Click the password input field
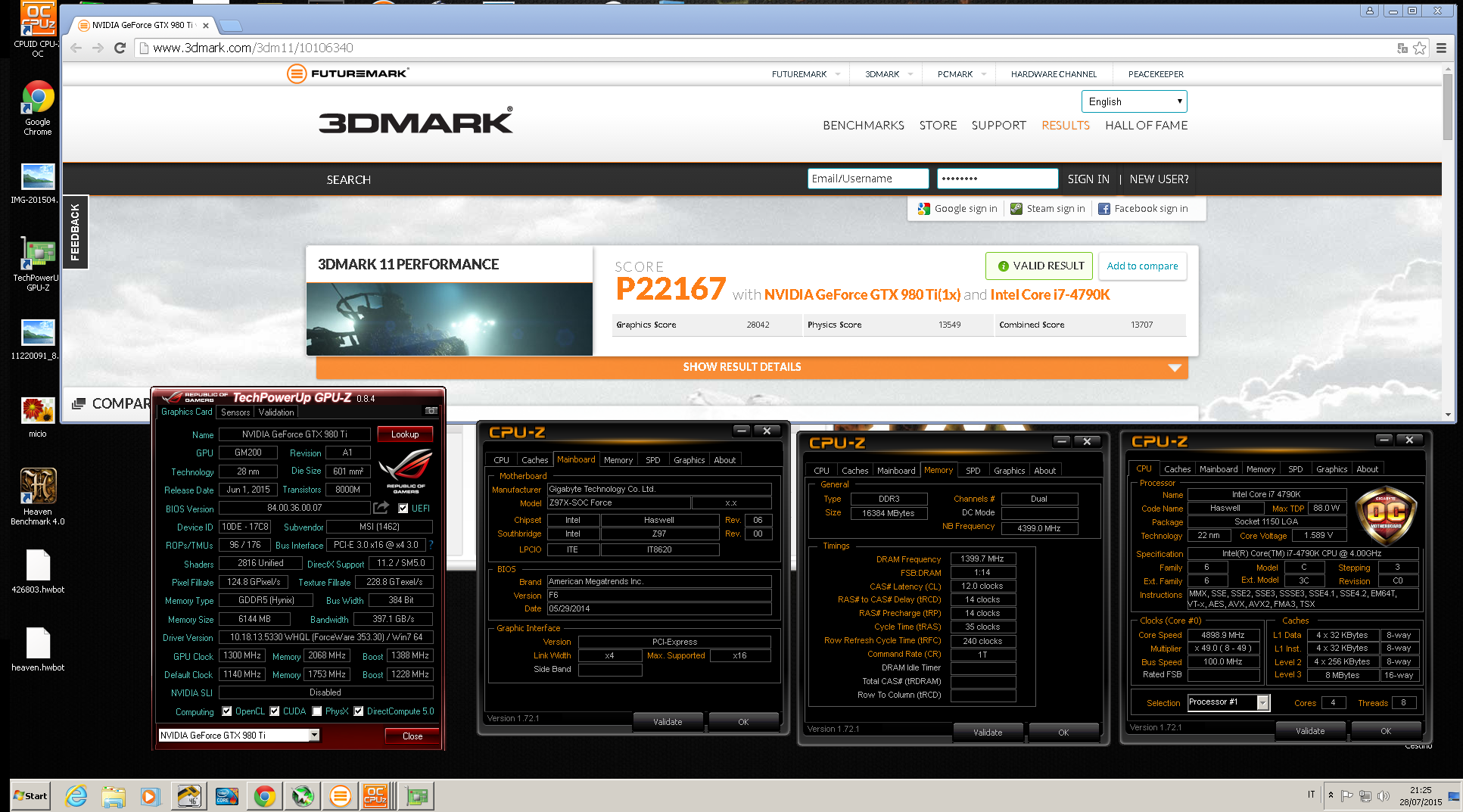Viewport: 1463px width, 812px height. coord(998,179)
